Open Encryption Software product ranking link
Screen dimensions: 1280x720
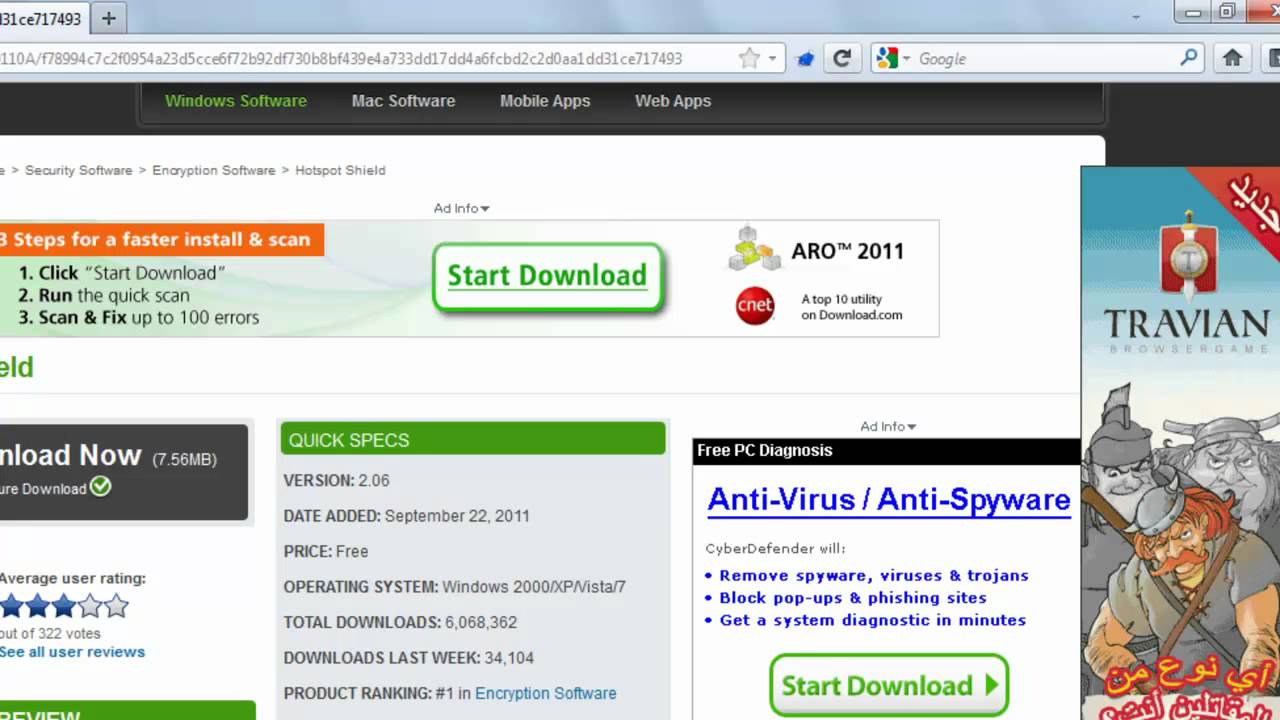point(545,693)
